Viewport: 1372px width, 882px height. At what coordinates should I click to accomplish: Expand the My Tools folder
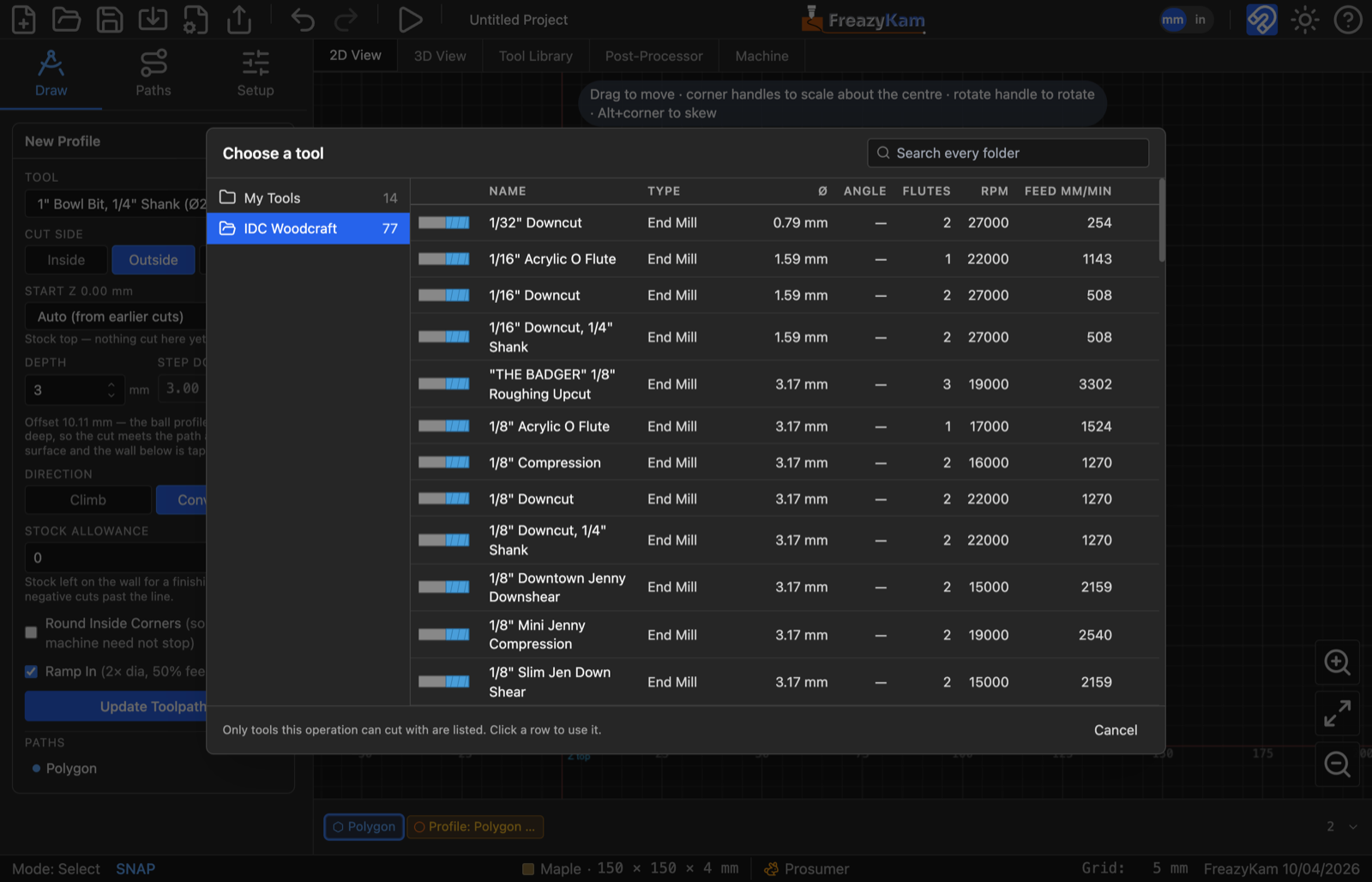click(308, 198)
